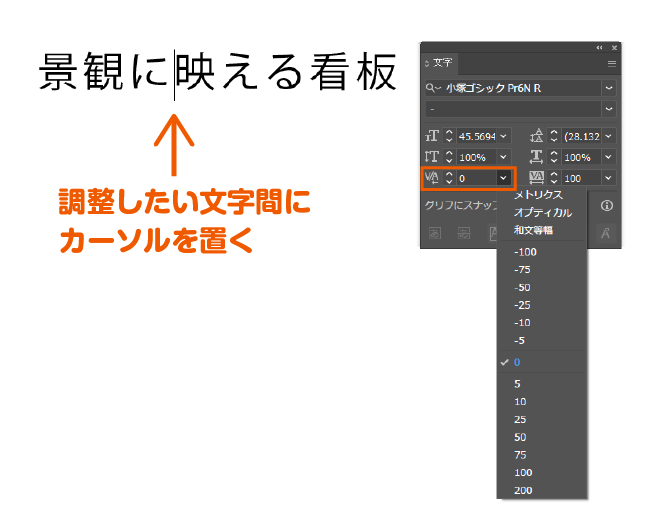The width and height of the screenshot is (650, 520).
Task: Open the font style dropdown arrow
Action: click(x=609, y=109)
